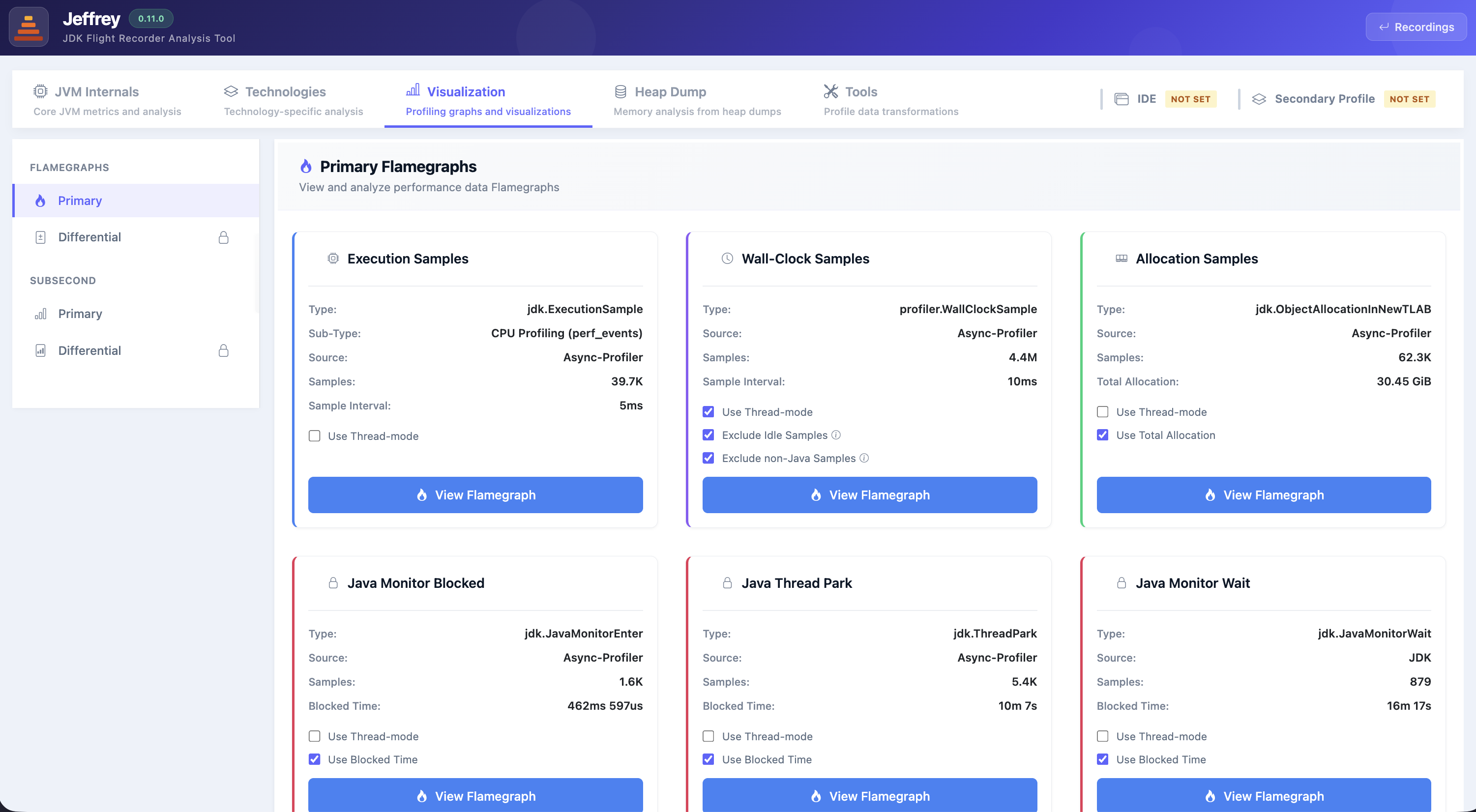Screen dimensions: 1476x812
Task: Click the info icon beside Exclude Idle Samples
Action: pos(836,435)
